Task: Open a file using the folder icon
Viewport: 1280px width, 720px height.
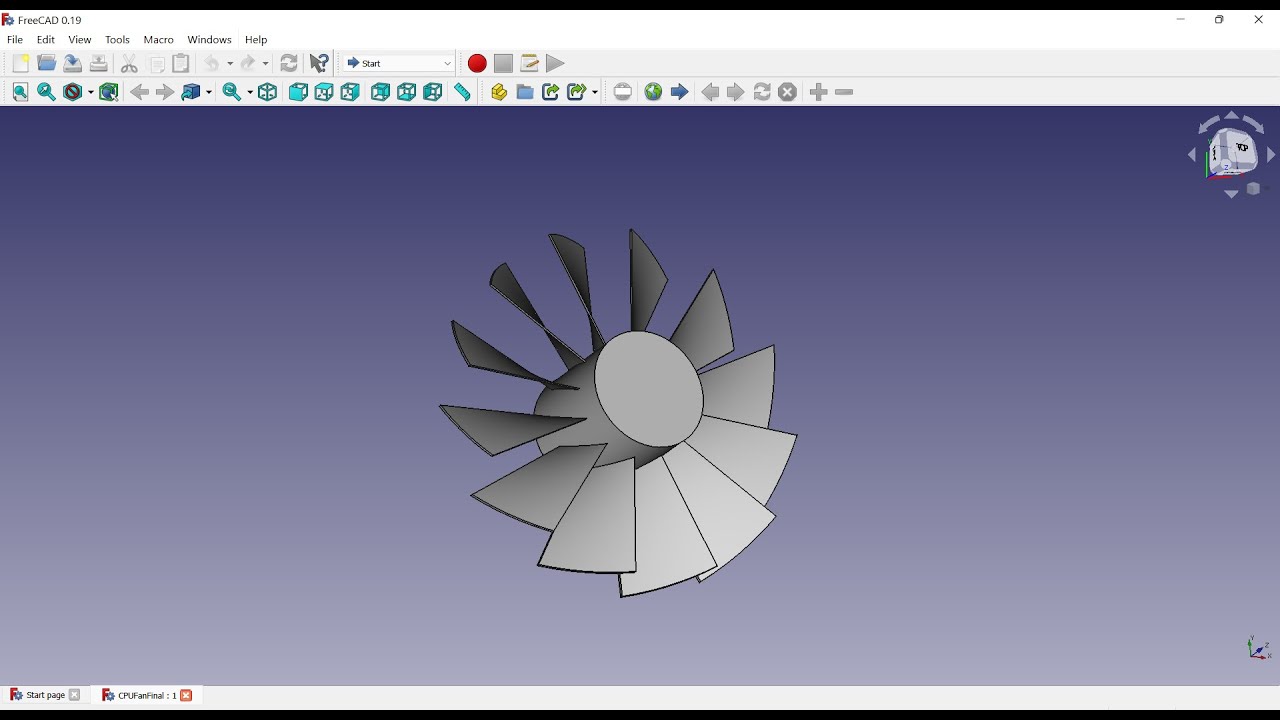Action: (x=47, y=64)
